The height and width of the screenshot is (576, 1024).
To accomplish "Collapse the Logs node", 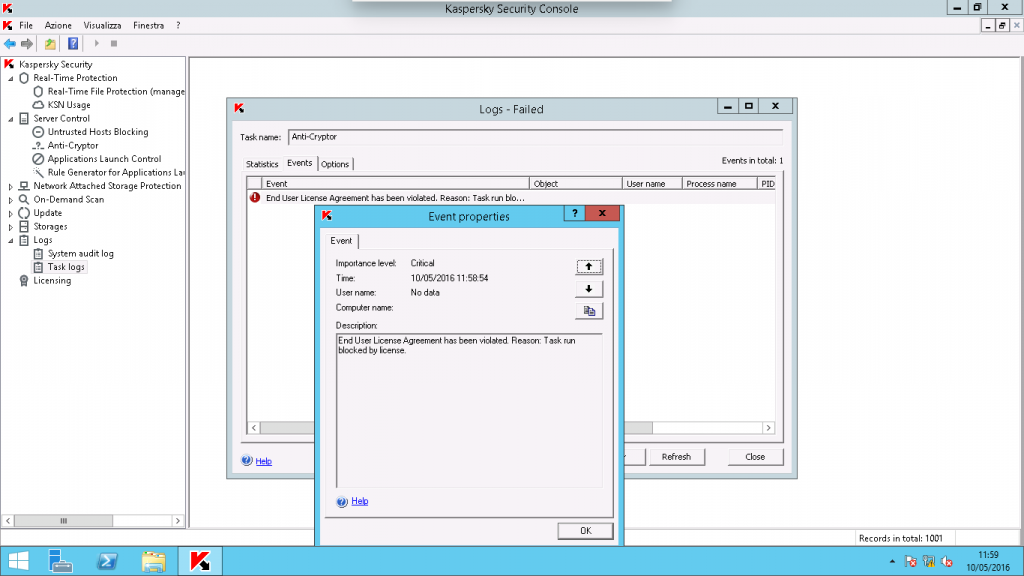I will point(10,240).
